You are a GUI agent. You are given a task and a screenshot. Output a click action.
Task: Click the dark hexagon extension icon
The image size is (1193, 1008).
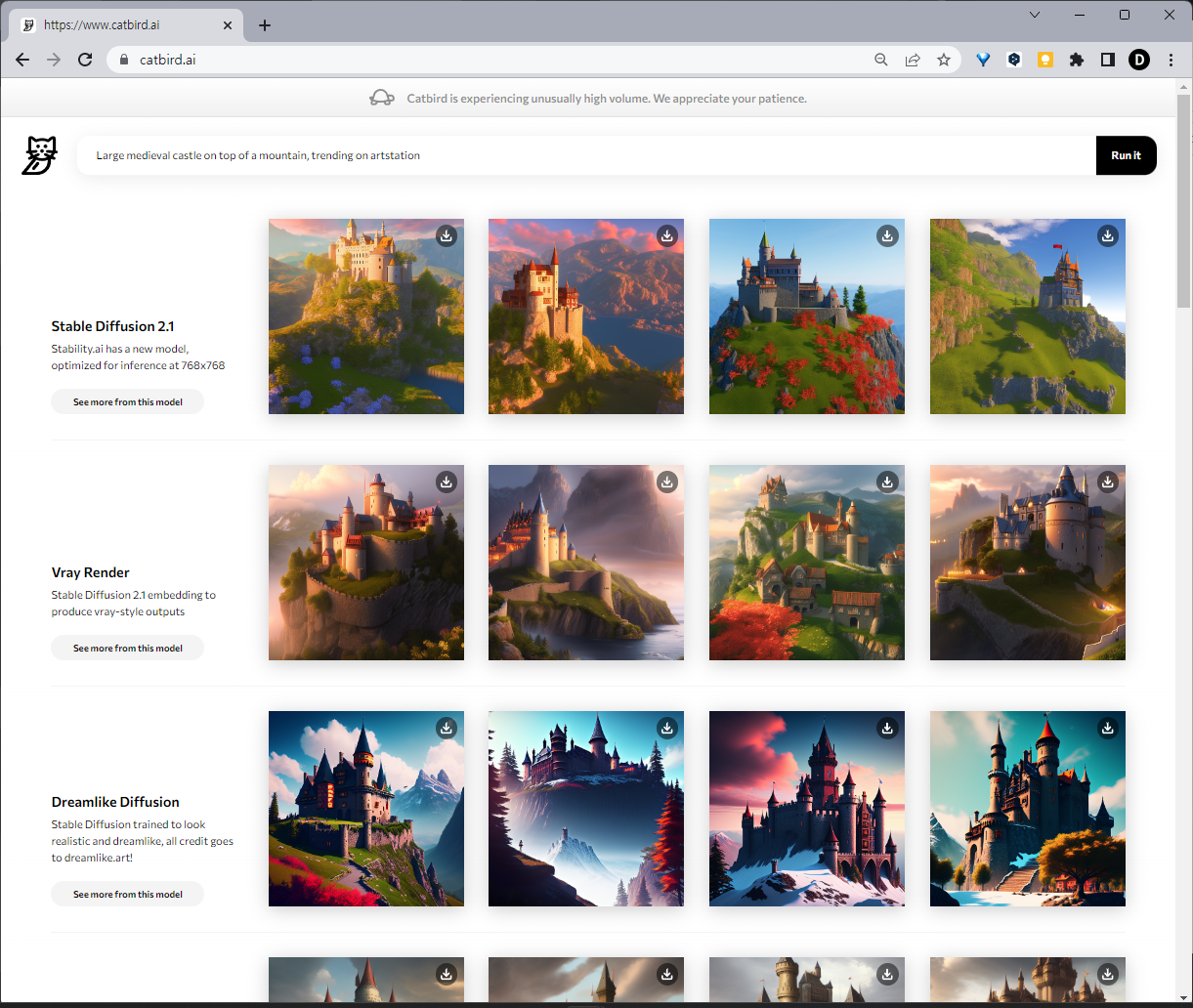click(1014, 60)
